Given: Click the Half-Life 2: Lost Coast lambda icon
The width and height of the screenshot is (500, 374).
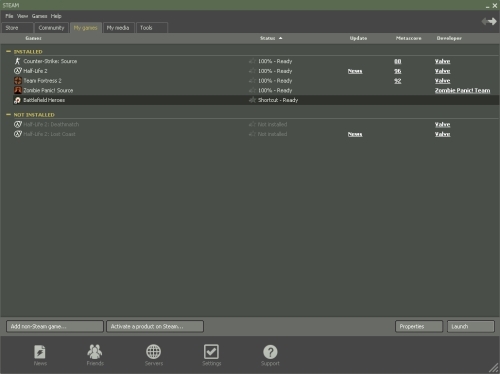Looking at the screenshot, I should point(18,134).
